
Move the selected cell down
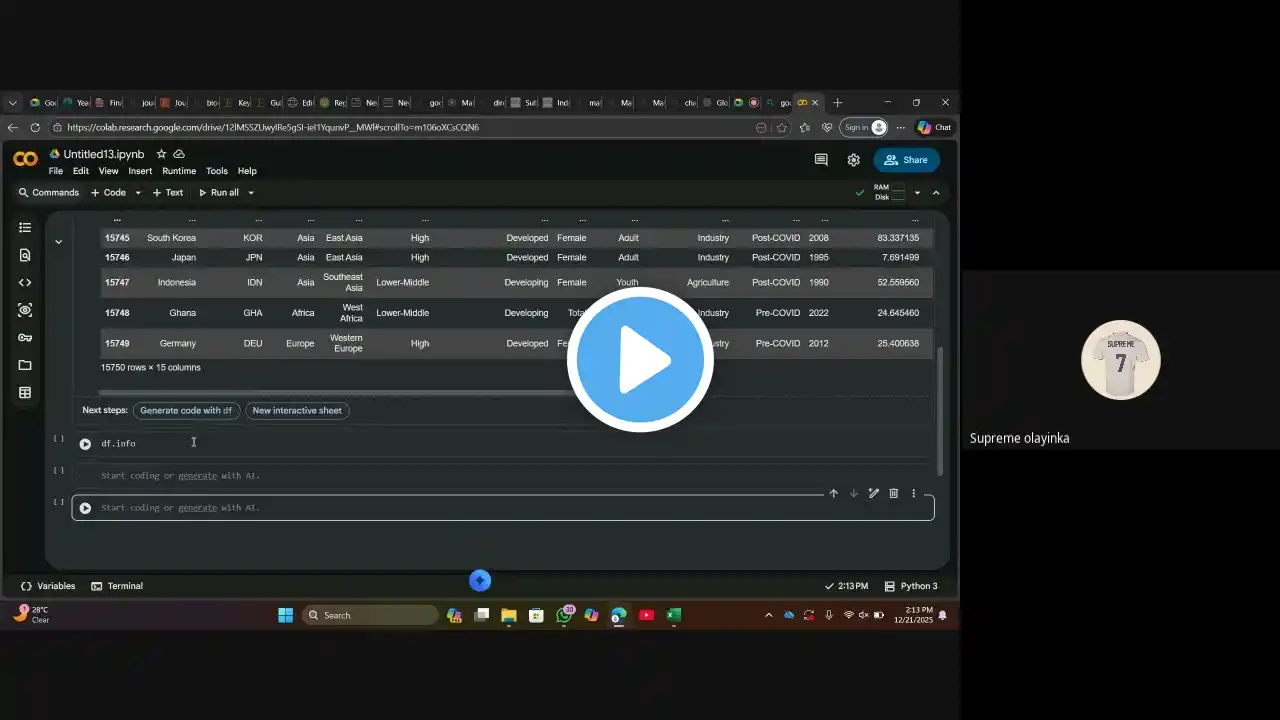point(853,493)
